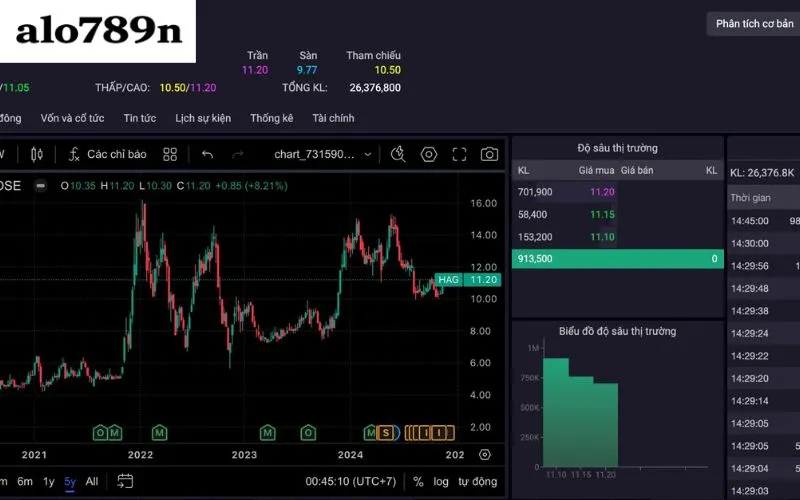The height and width of the screenshot is (500, 800).
Task: Click the HAG 11.20 price label
Action: [x=467, y=280]
